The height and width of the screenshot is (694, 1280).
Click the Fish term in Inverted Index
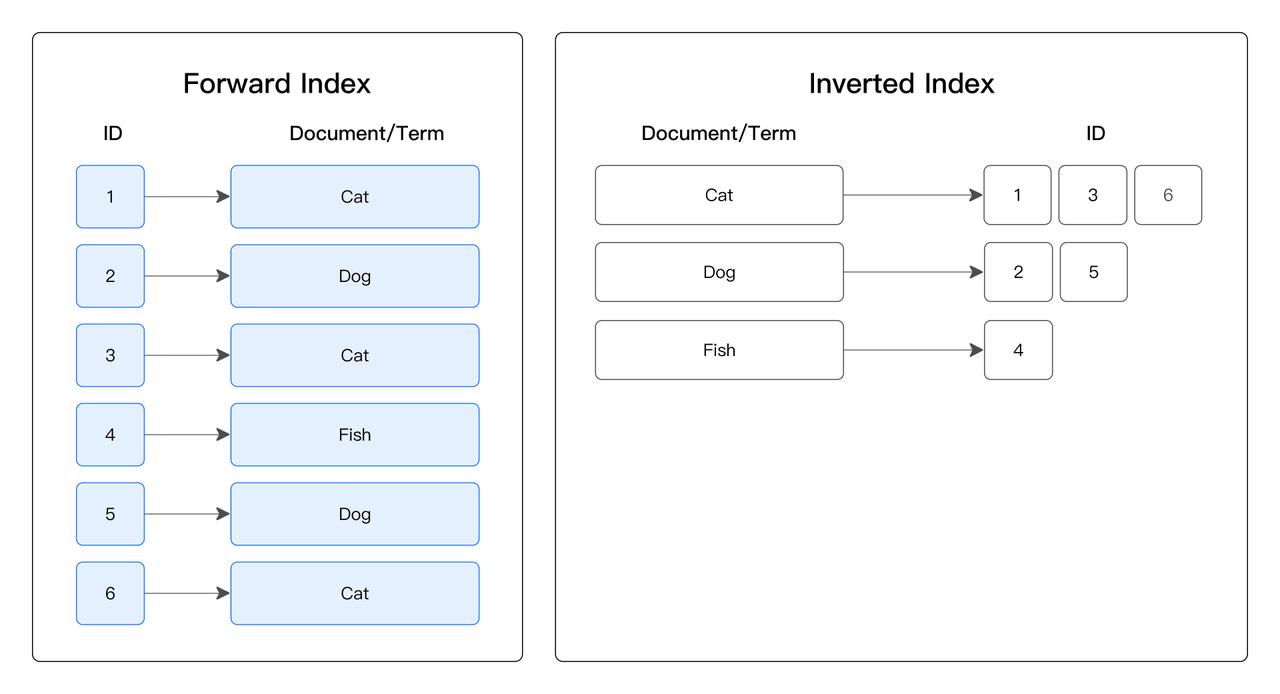(719, 350)
